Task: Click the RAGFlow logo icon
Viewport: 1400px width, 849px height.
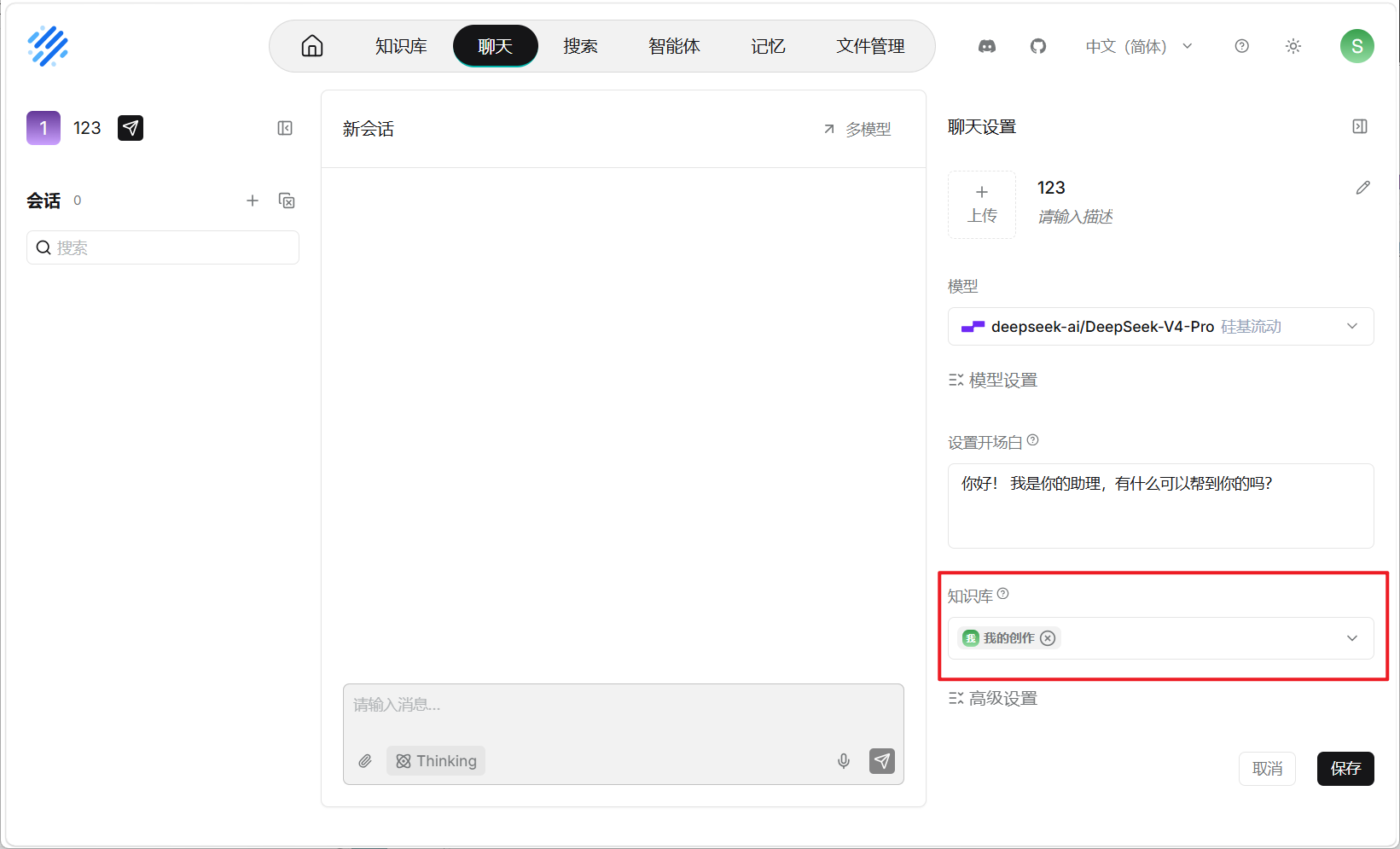Action: 48,46
